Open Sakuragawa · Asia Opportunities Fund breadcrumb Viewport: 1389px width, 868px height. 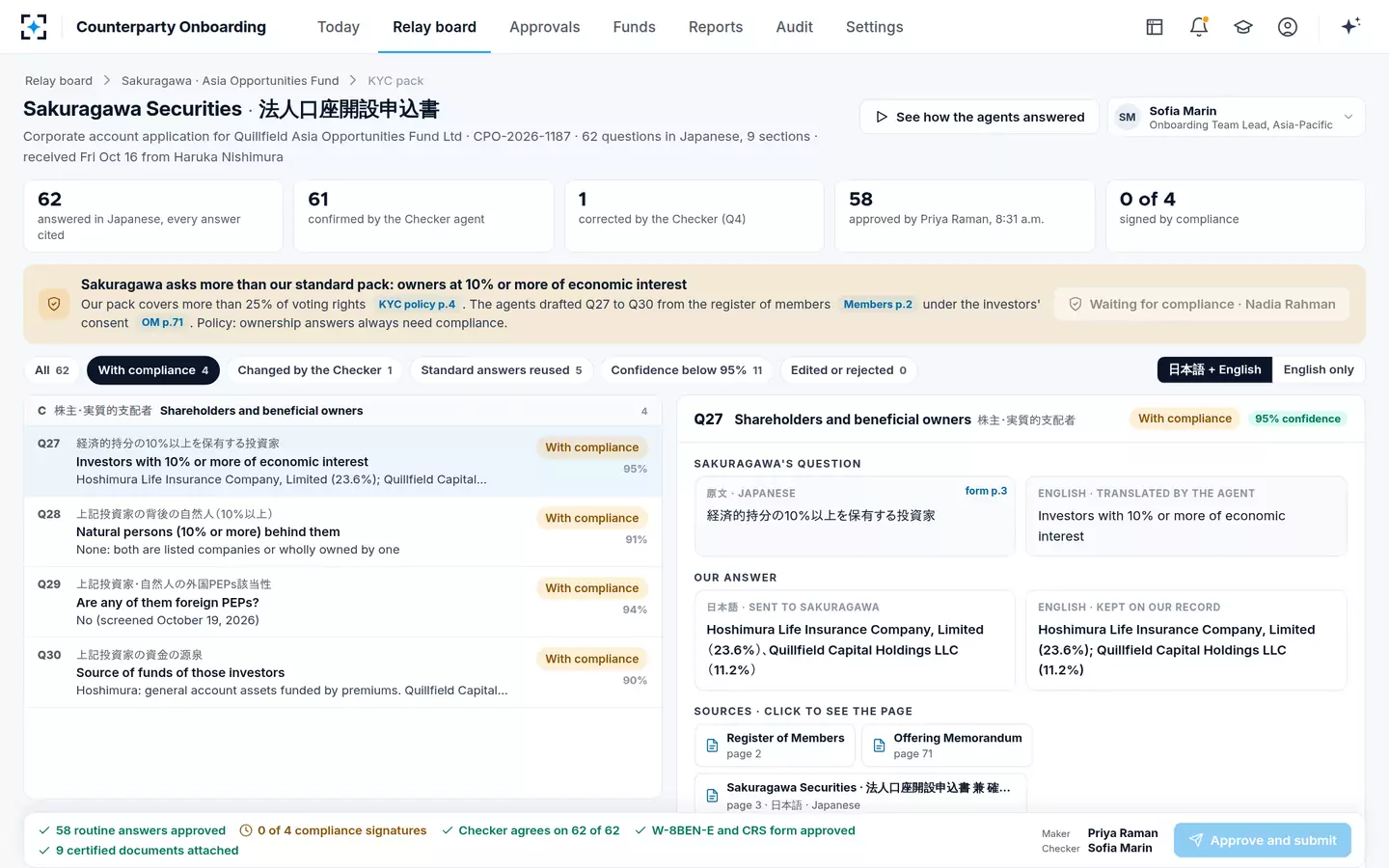pyautogui.click(x=231, y=81)
